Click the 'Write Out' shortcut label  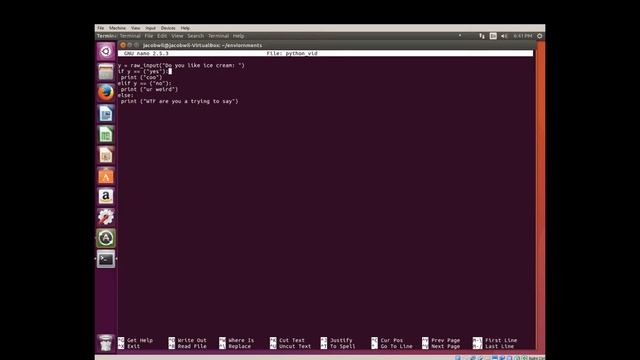pos(192,340)
